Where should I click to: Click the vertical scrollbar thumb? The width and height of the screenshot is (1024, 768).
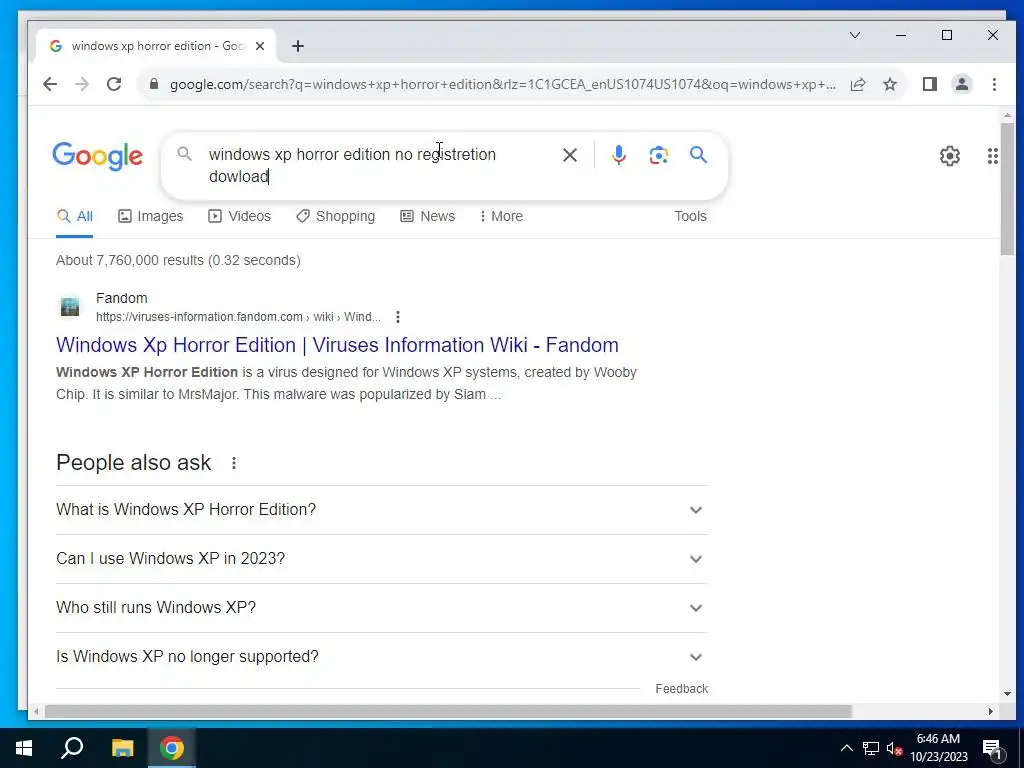[1007, 187]
